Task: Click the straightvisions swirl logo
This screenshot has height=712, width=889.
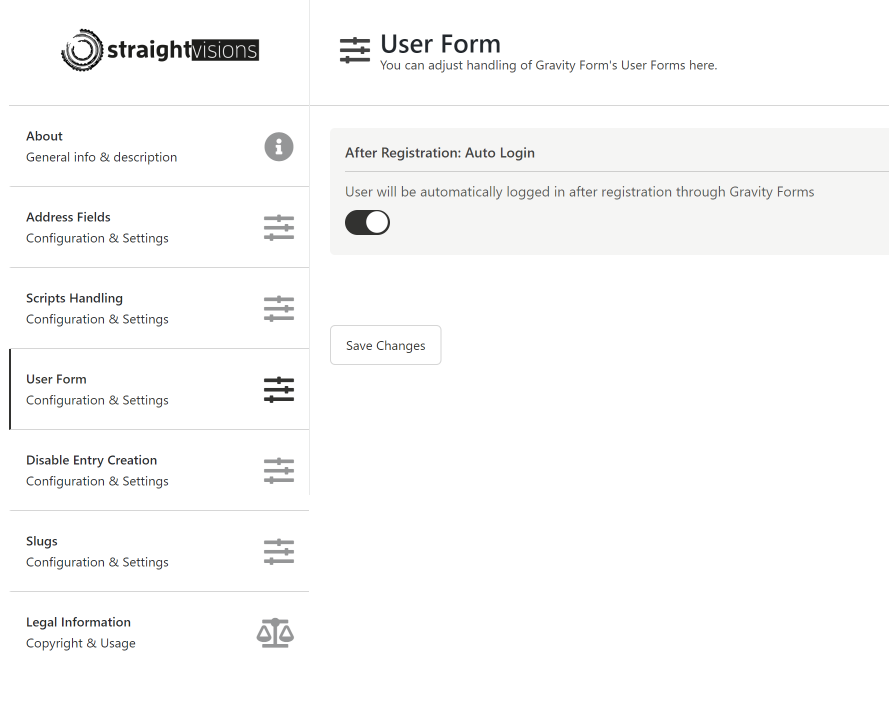Action: click(x=82, y=50)
